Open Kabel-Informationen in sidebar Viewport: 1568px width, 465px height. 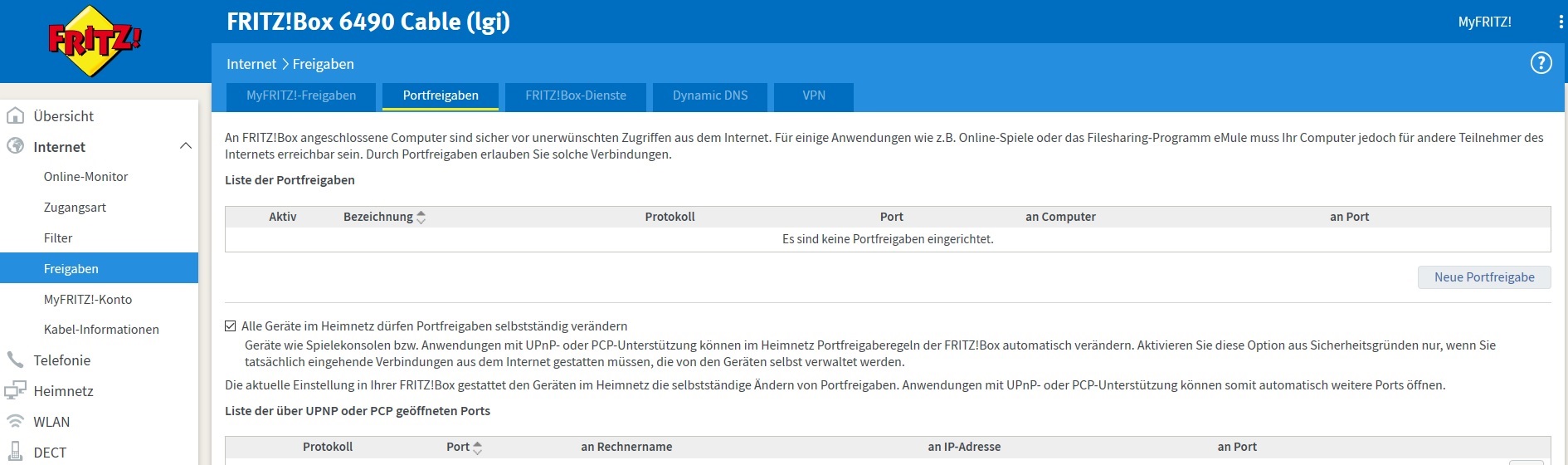(x=101, y=330)
